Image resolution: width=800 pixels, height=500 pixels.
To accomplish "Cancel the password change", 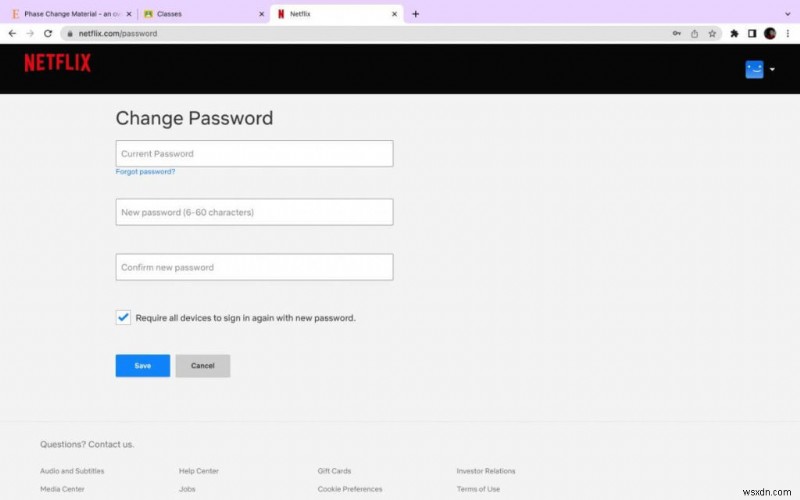I will 203,366.
